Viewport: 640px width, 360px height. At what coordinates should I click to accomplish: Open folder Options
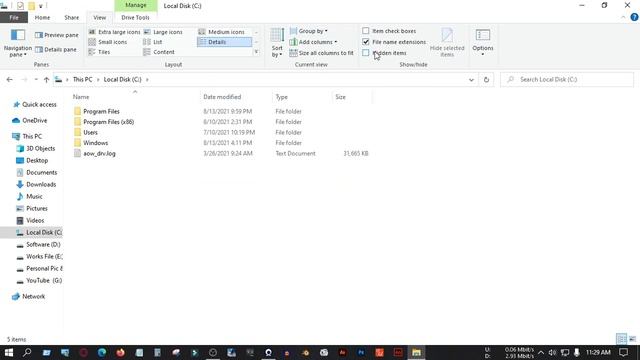click(x=483, y=42)
